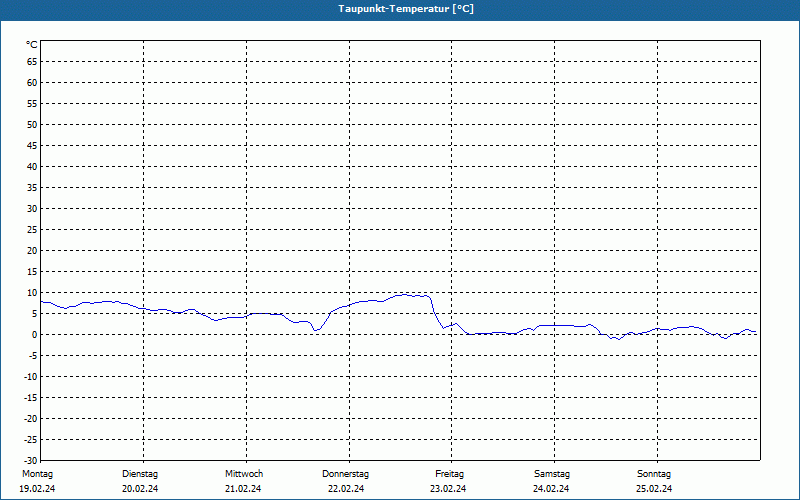Click the 'Freitag' day label
Image resolution: width=800 pixels, height=500 pixels.
[x=449, y=474]
